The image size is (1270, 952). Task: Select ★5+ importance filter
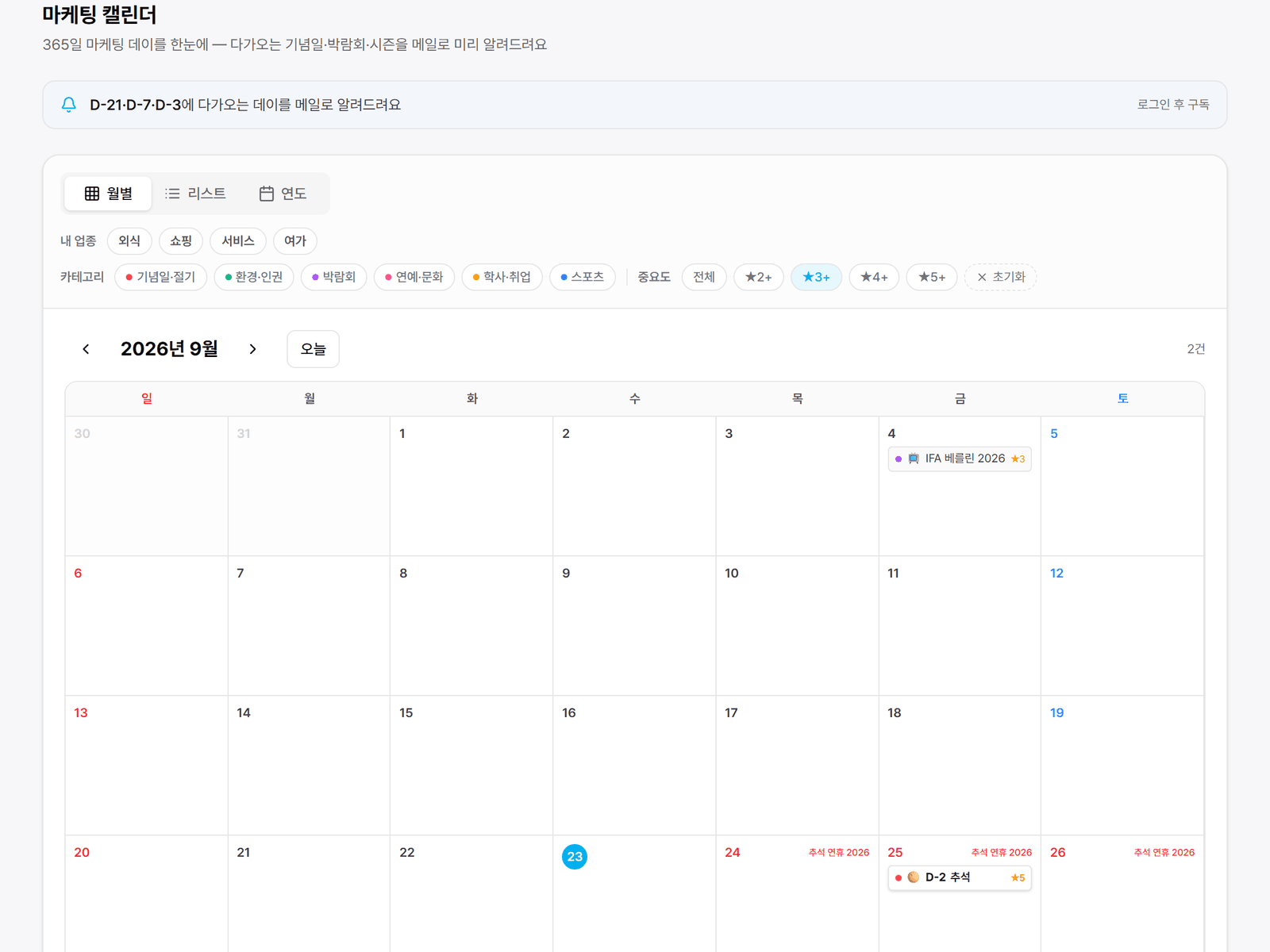point(932,277)
